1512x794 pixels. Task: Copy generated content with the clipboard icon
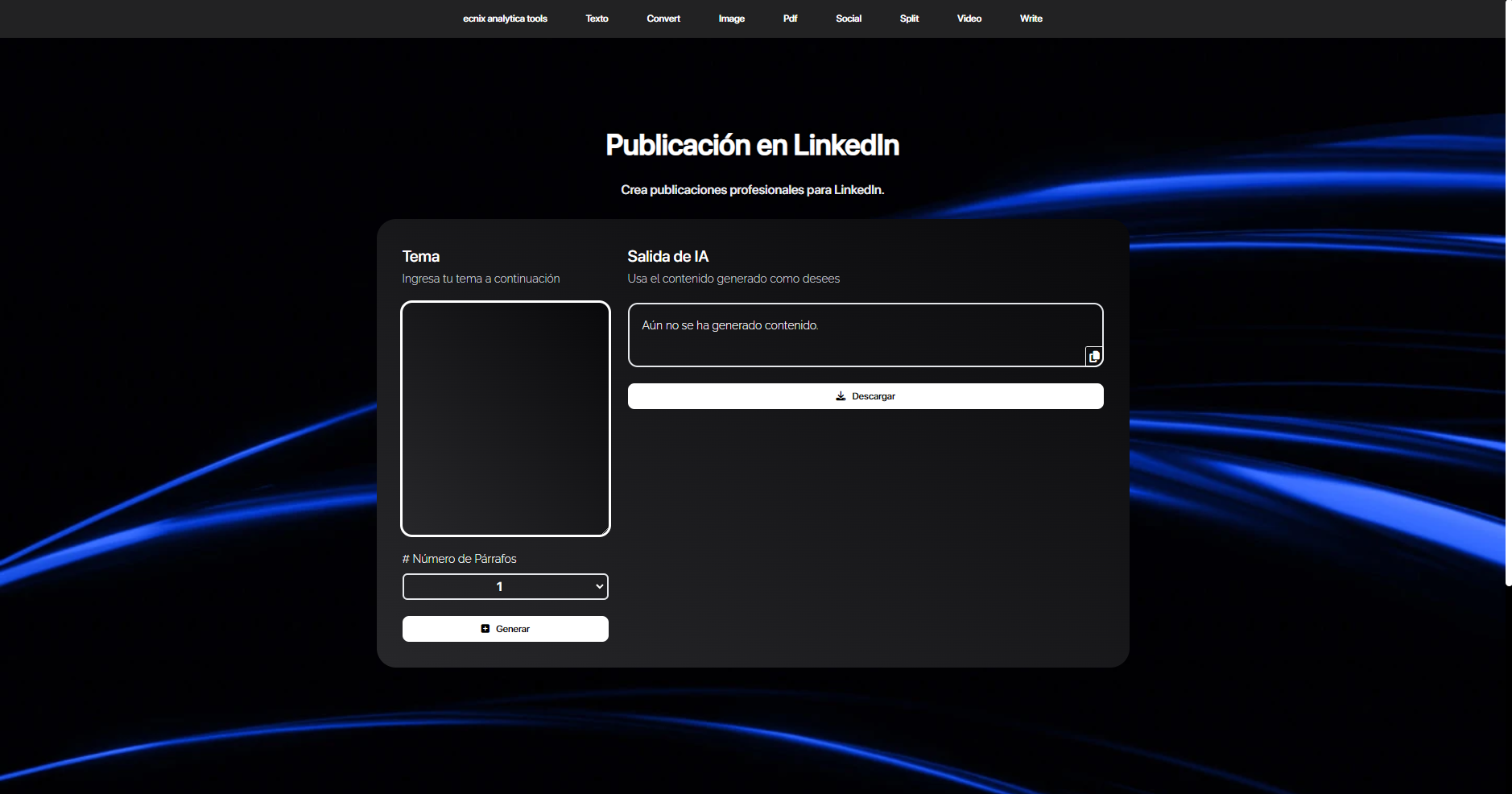tap(1094, 356)
